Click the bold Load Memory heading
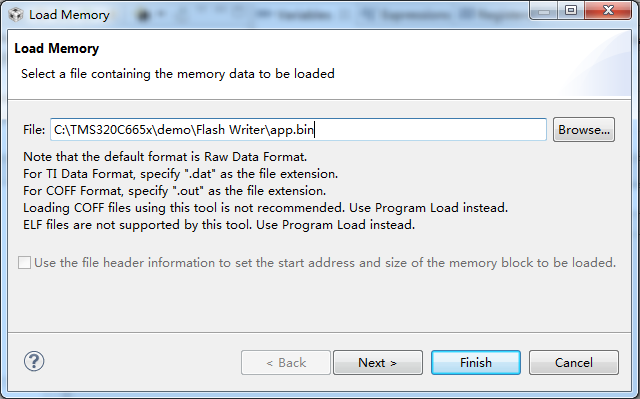 click(x=57, y=48)
